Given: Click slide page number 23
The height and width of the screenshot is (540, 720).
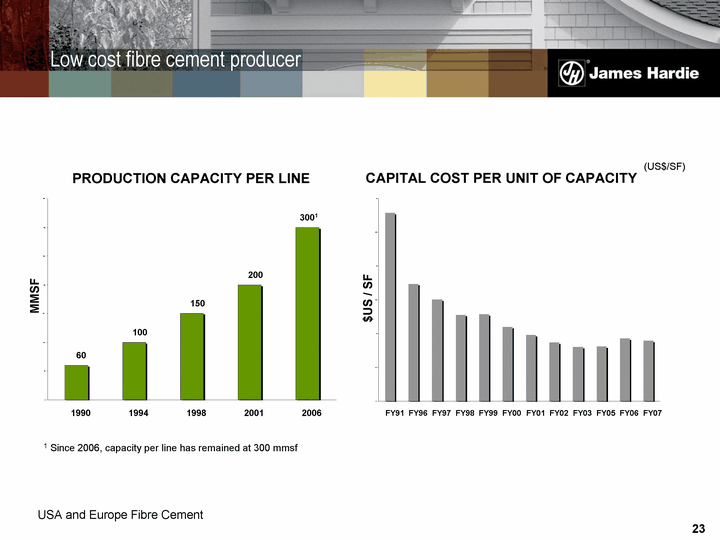Looking at the screenshot, I should [698, 528].
